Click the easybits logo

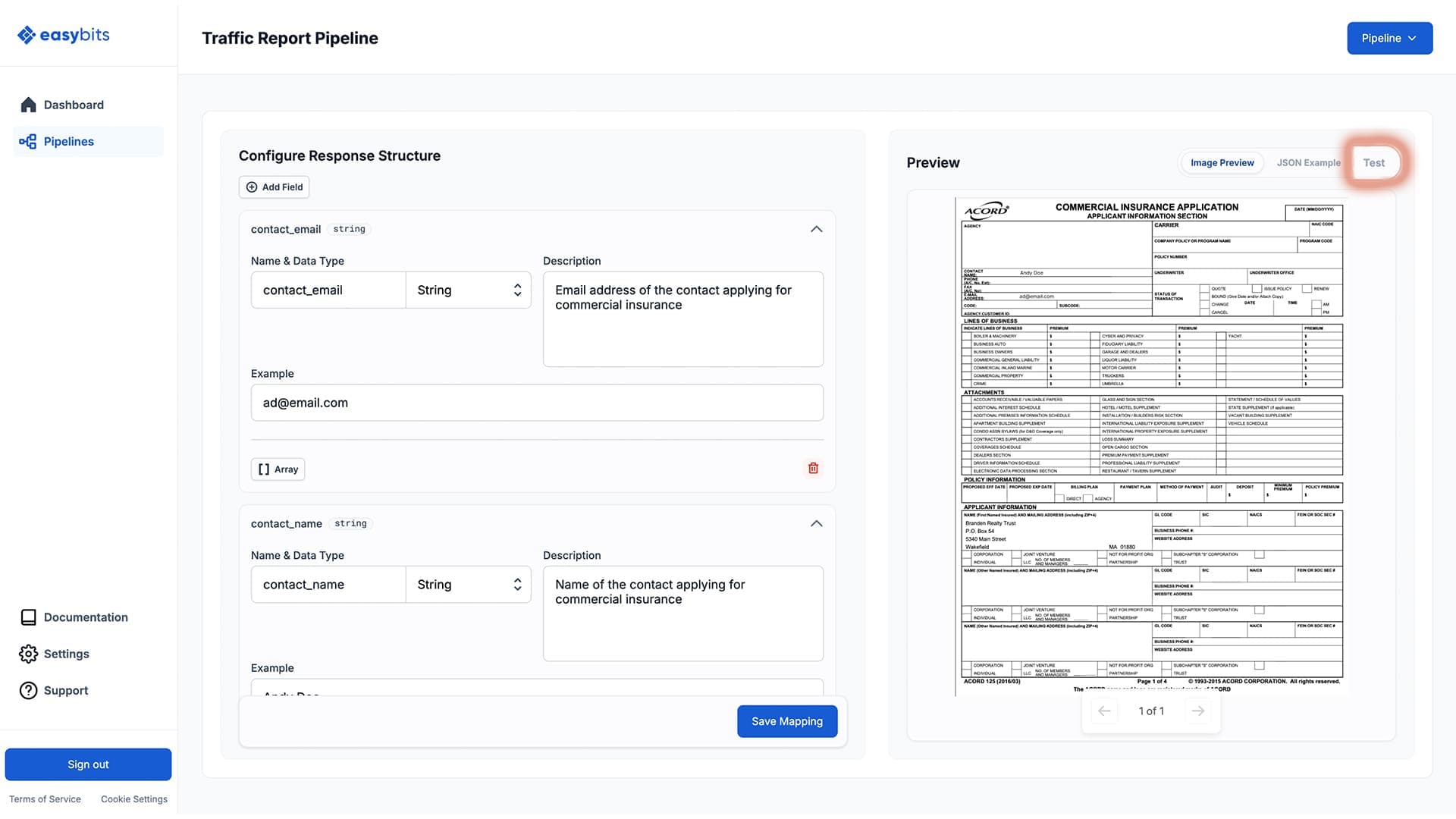[x=63, y=34]
